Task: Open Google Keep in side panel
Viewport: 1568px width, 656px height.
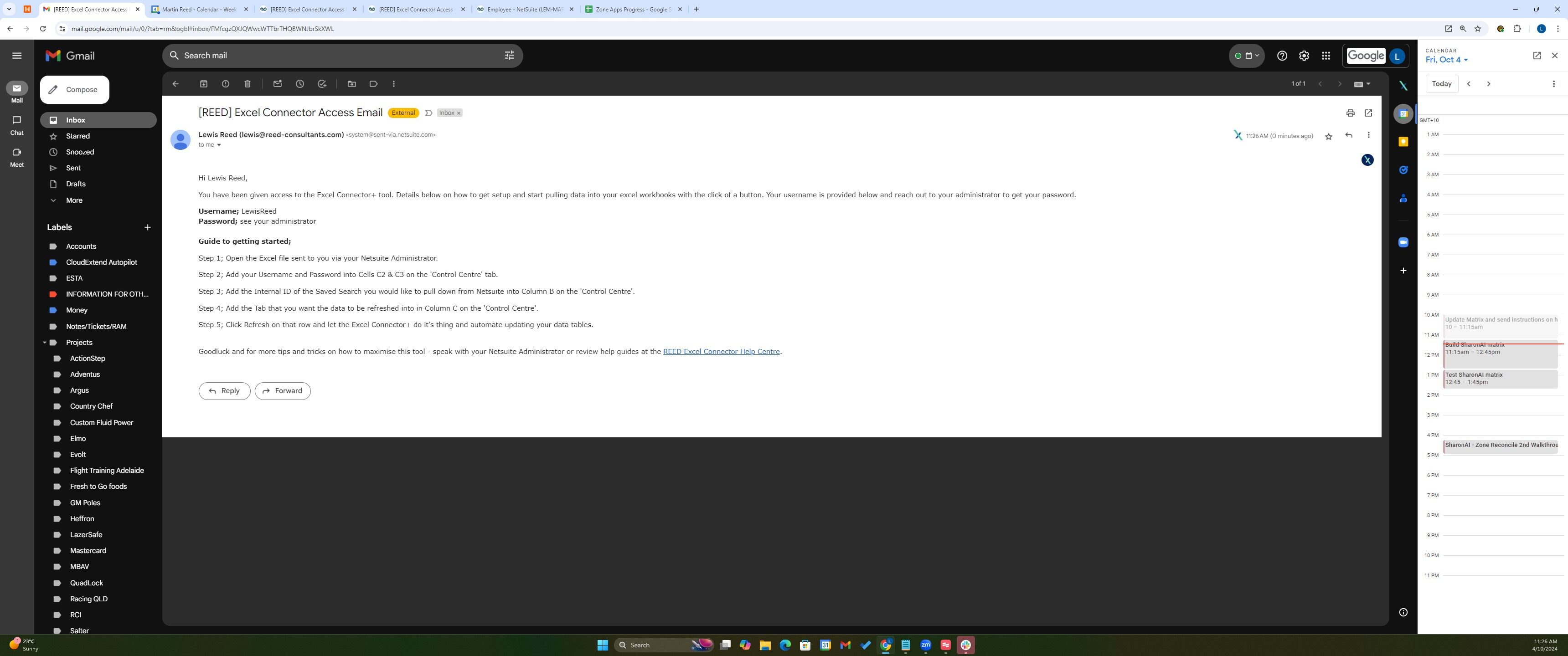Action: tap(1403, 142)
